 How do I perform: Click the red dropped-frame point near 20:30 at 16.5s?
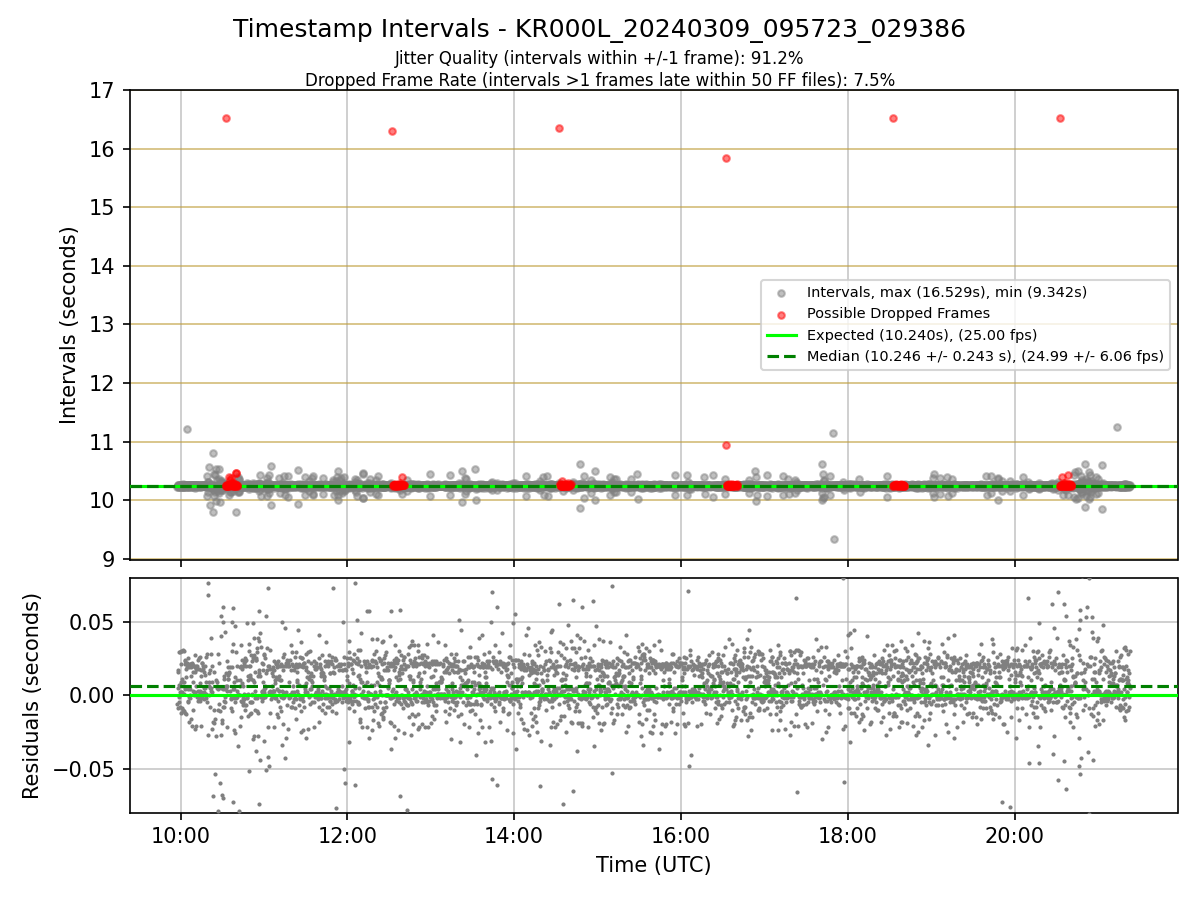pos(1060,118)
